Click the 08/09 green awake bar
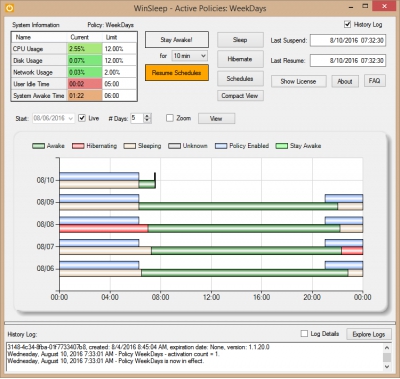The image size is (400, 379). (238, 206)
